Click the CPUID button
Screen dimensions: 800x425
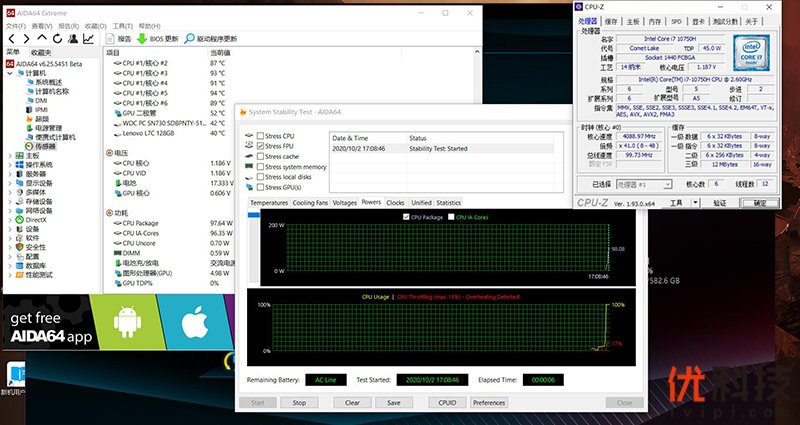point(447,403)
